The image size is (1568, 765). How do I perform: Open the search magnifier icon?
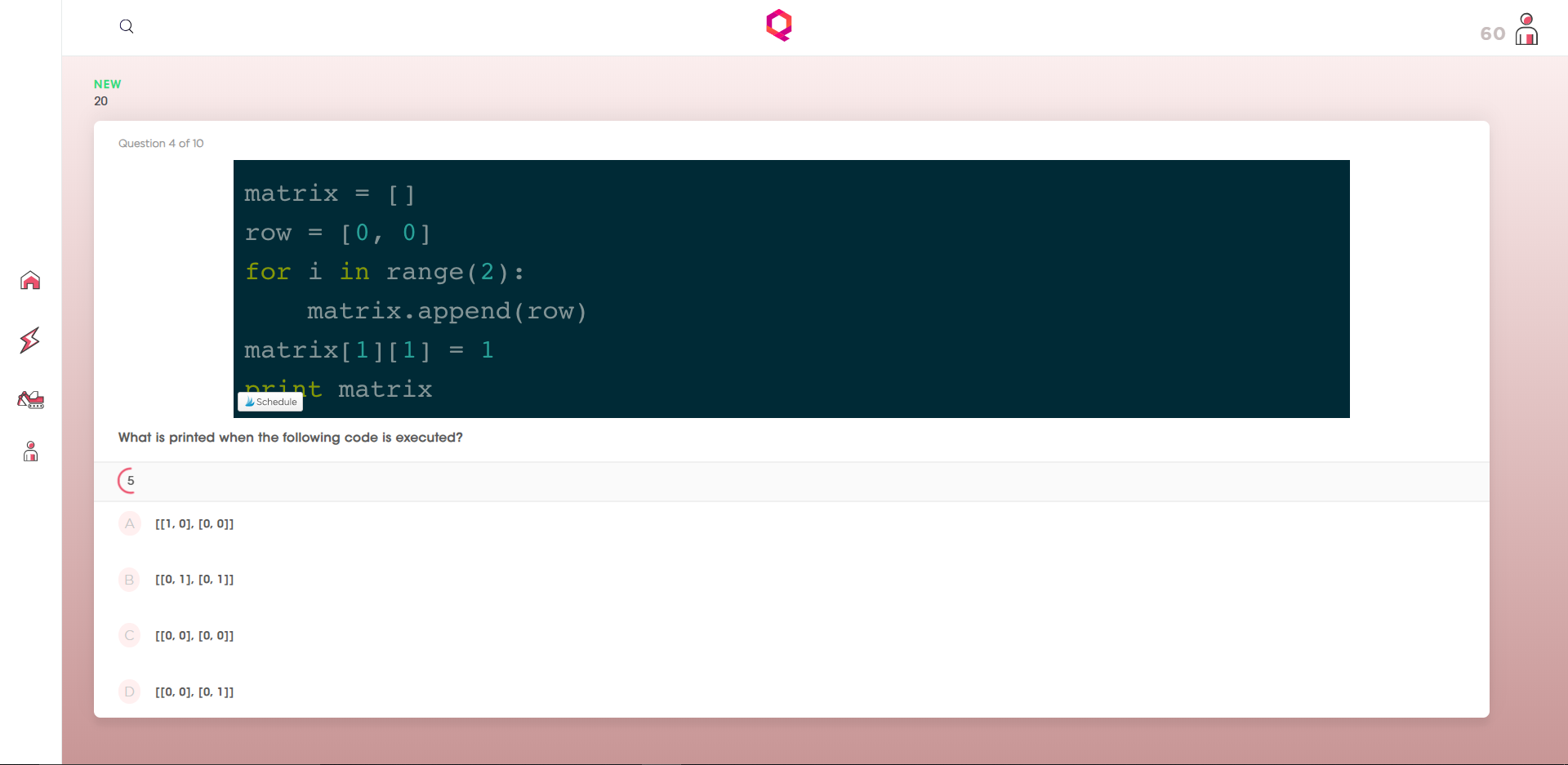tap(127, 26)
